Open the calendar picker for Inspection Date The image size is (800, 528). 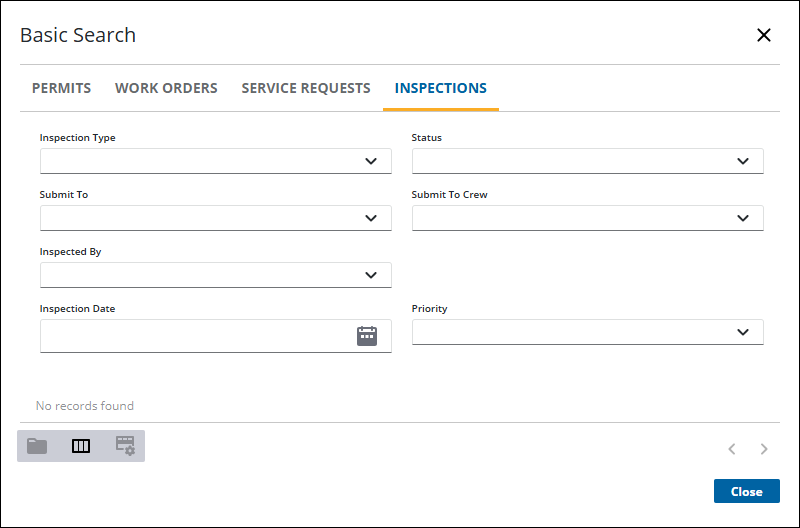tap(366, 336)
